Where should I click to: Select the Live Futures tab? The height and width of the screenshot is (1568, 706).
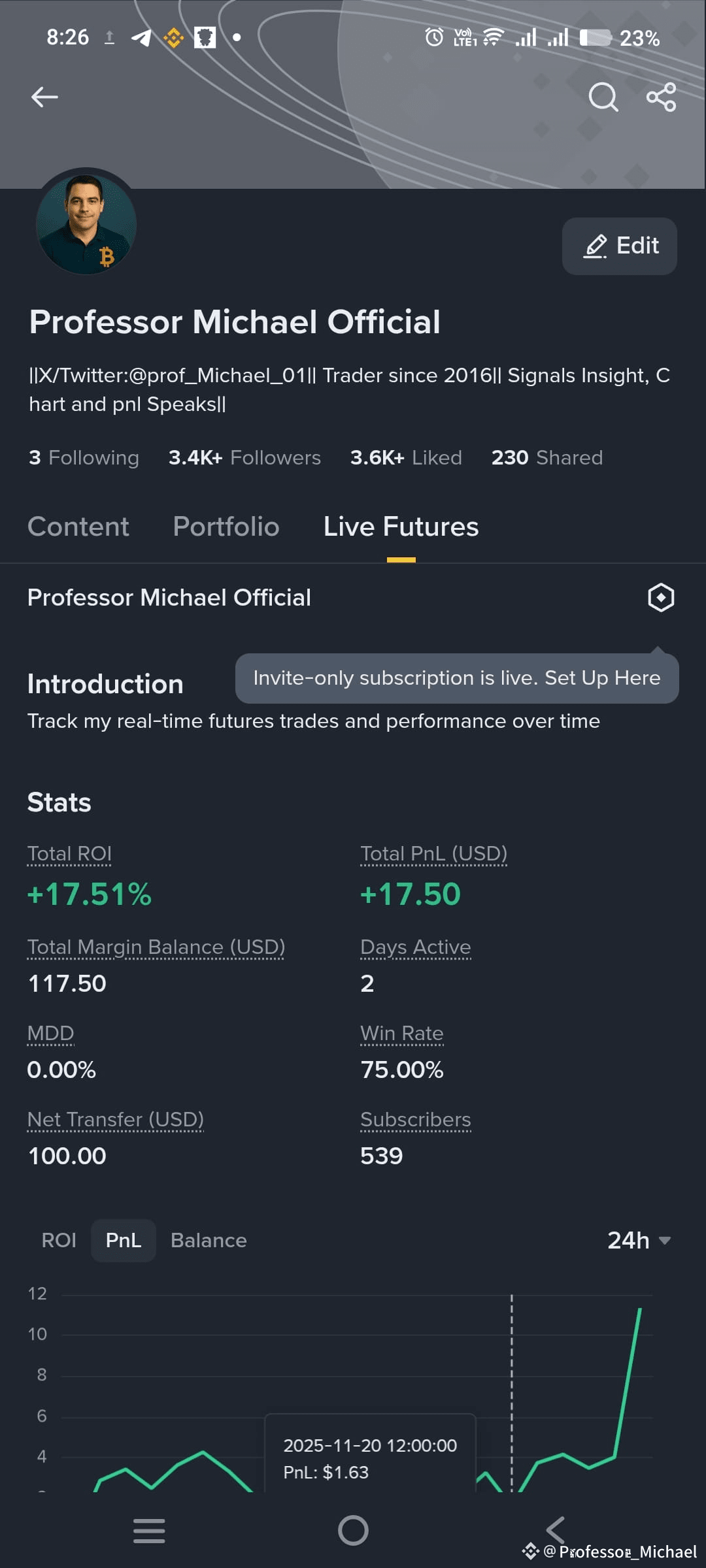(x=401, y=527)
